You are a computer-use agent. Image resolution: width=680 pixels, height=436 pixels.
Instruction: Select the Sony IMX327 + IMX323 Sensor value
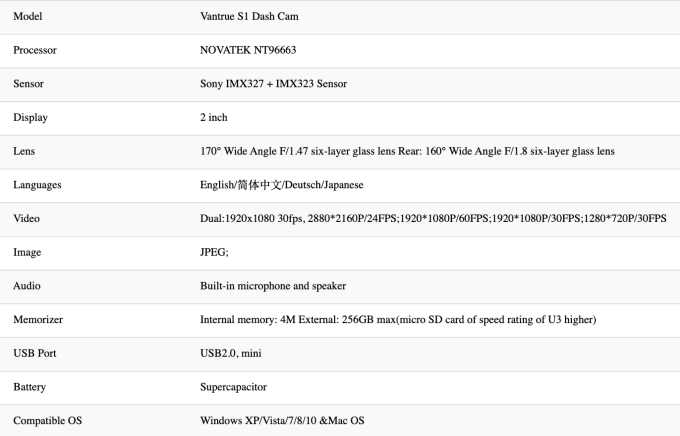pyautogui.click(x=274, y=84)
